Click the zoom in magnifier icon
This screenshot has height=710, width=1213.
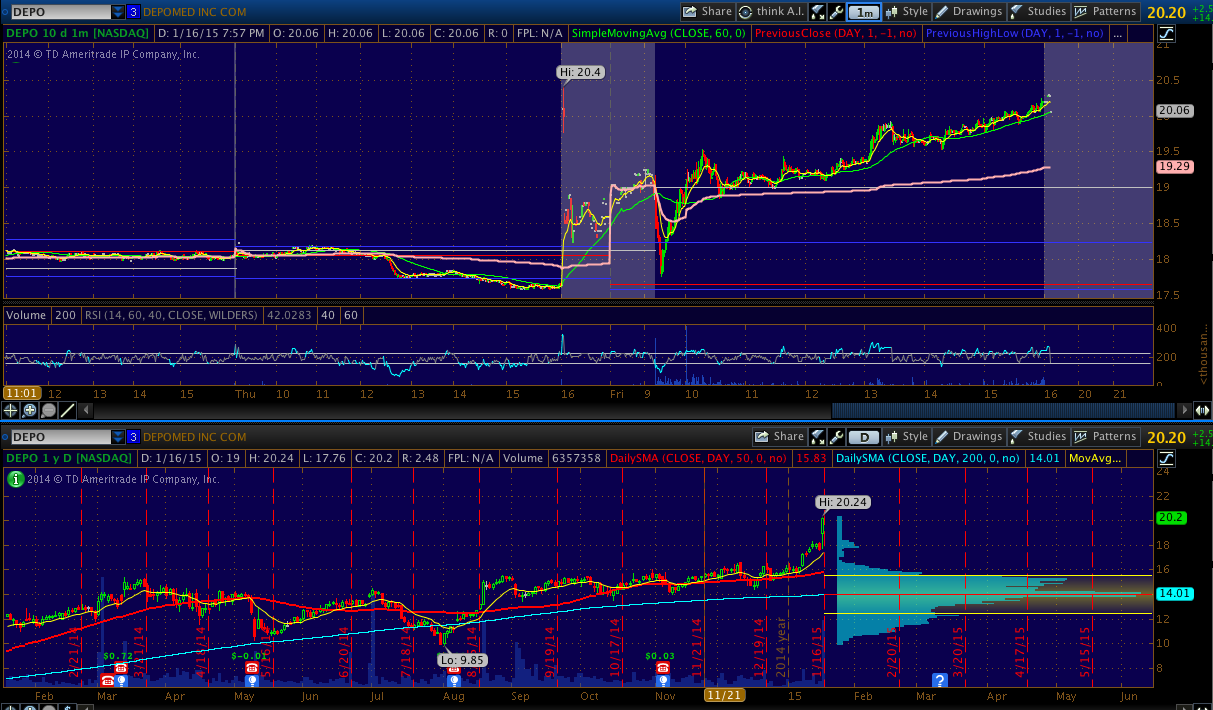pos(29,410)
